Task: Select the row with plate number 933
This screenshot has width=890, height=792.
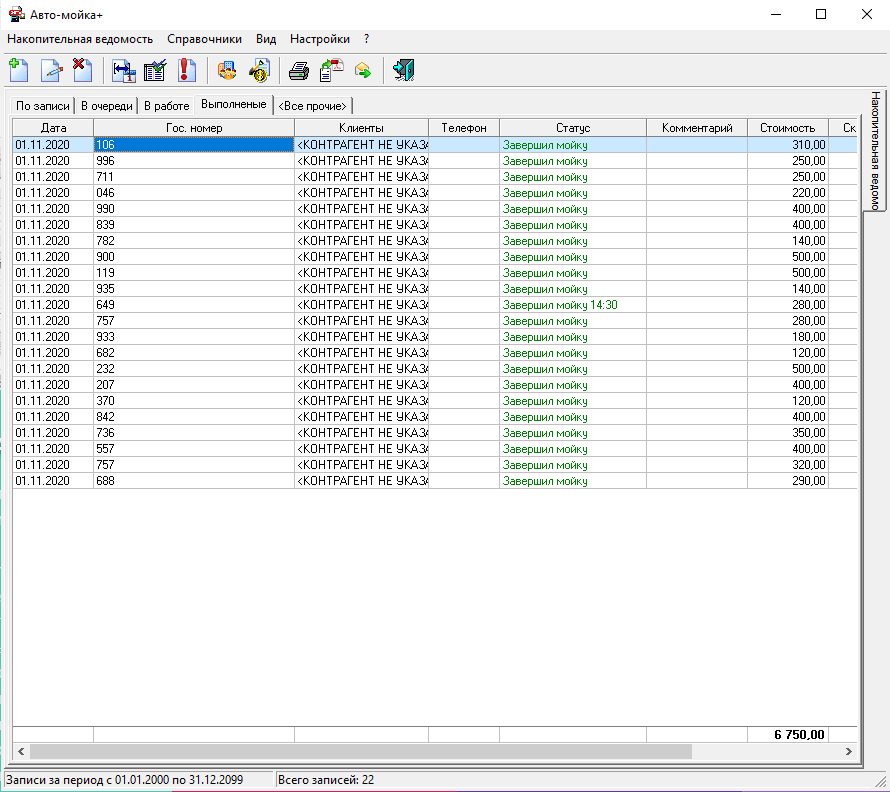Action: tap(435, 337)
